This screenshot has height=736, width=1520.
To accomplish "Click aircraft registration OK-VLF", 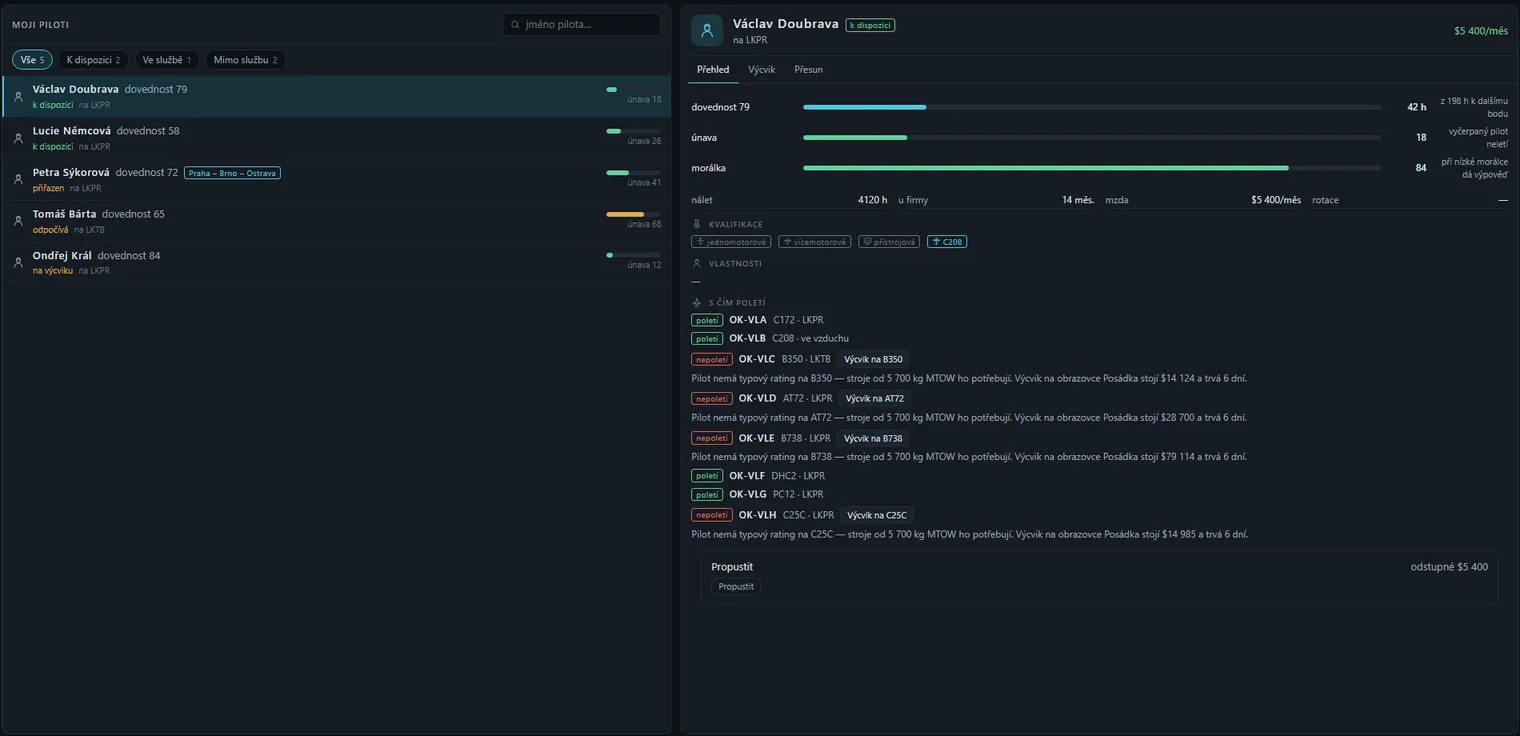I will click(x=747, y=476).
